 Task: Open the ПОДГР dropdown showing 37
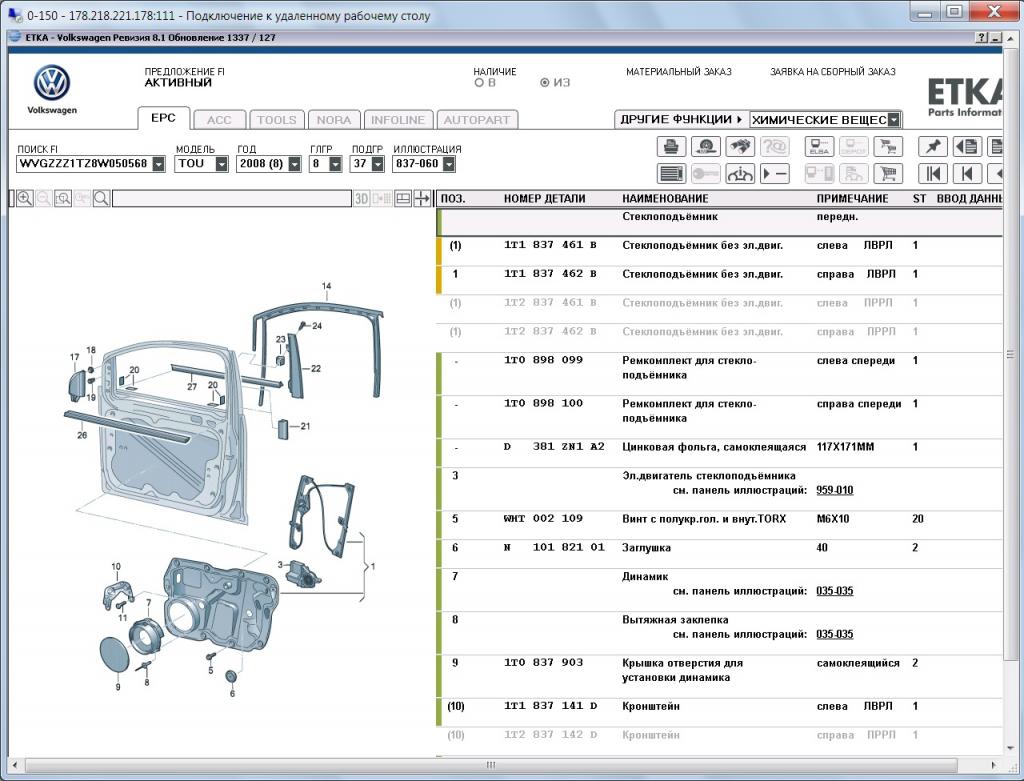point(377,164)
